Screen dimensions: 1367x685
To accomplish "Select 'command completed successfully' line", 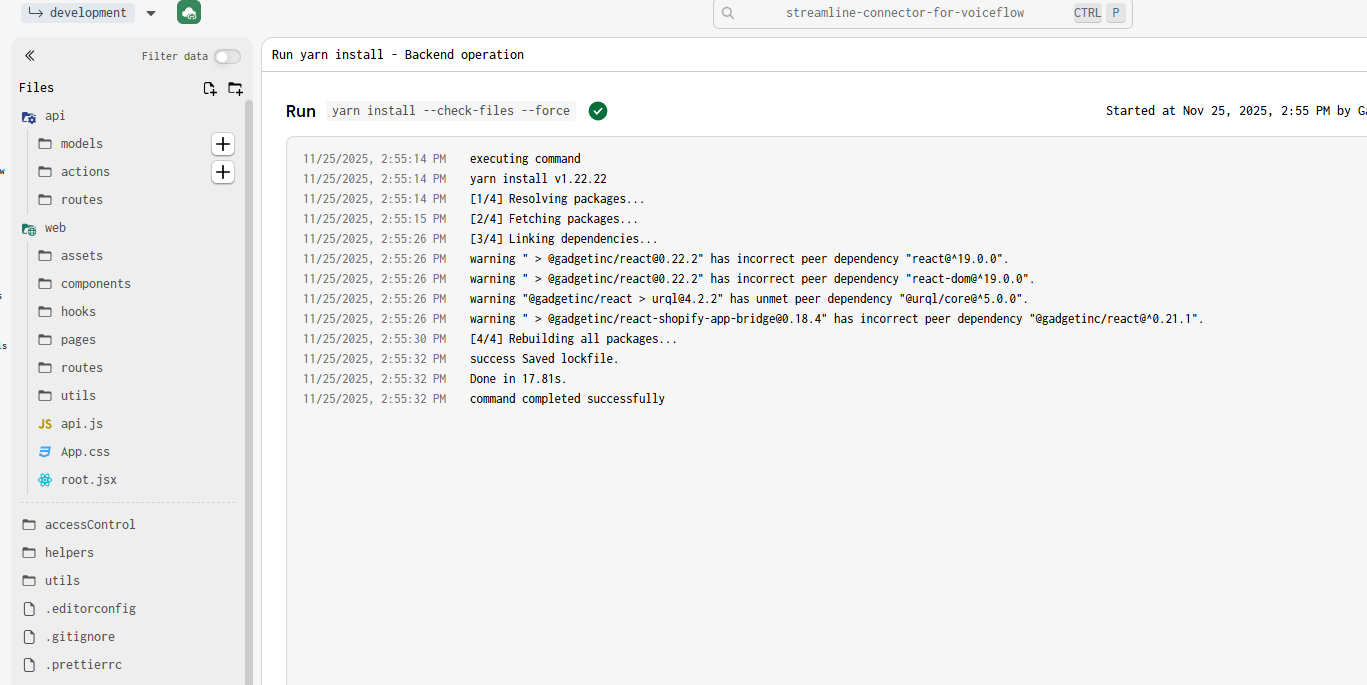I will click(x=567, y=399).
